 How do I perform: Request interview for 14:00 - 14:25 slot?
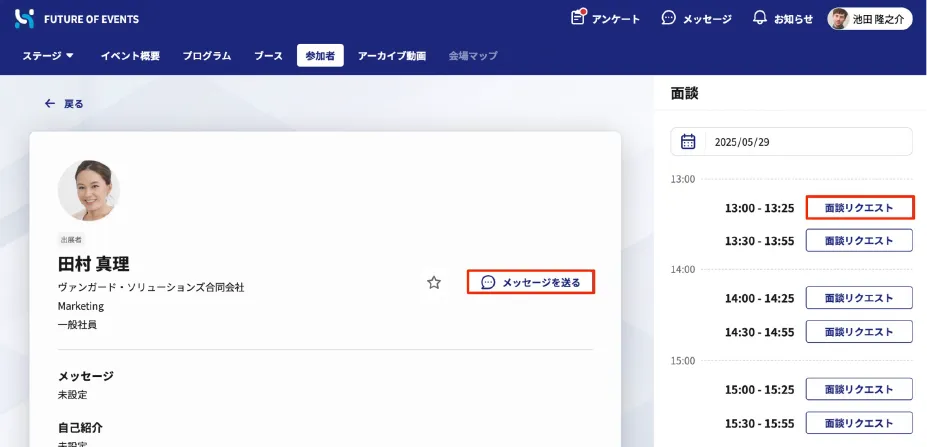(x=859, y=298)
